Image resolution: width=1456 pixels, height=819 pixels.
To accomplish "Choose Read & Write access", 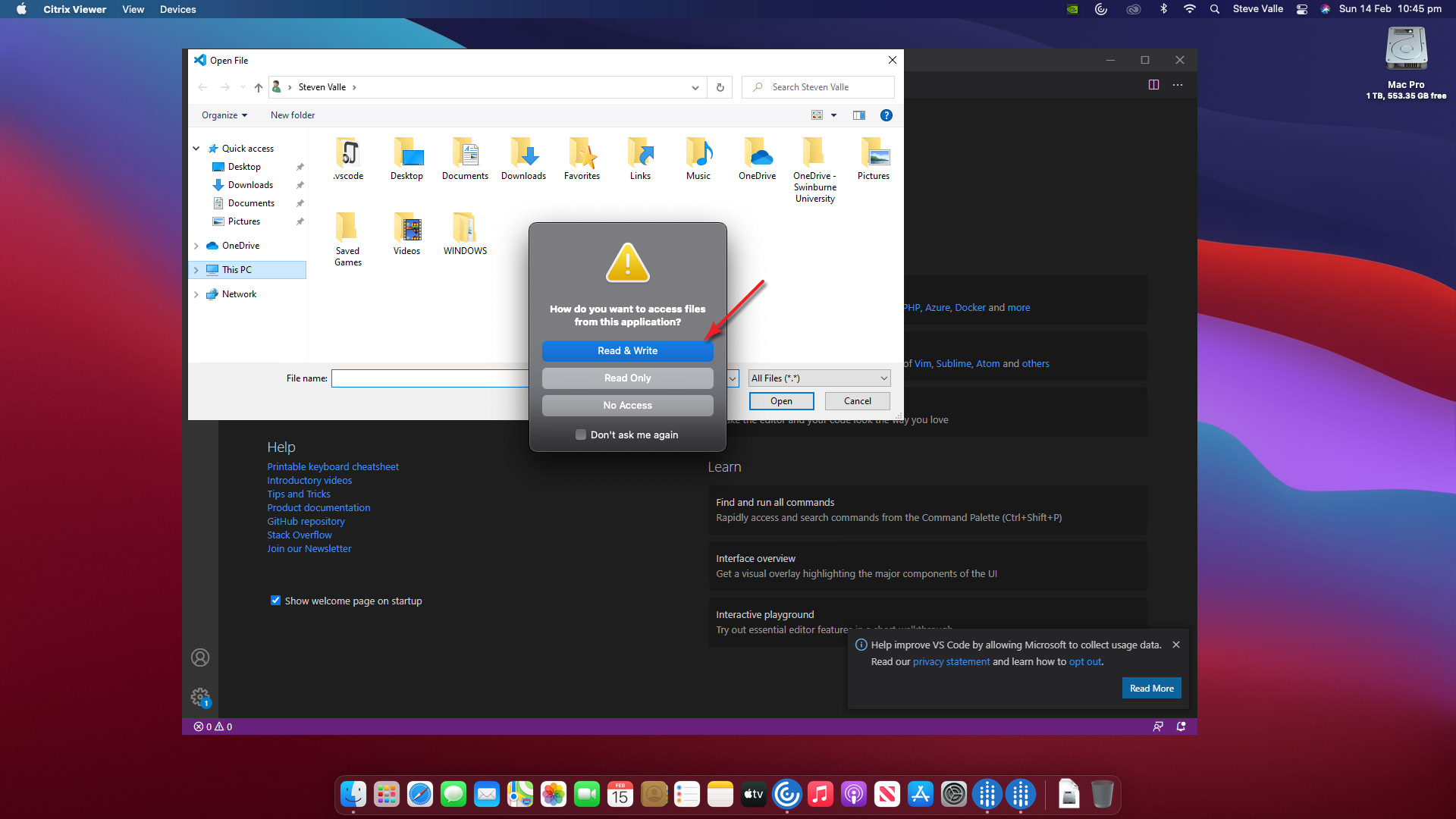I will pos(627,350).
